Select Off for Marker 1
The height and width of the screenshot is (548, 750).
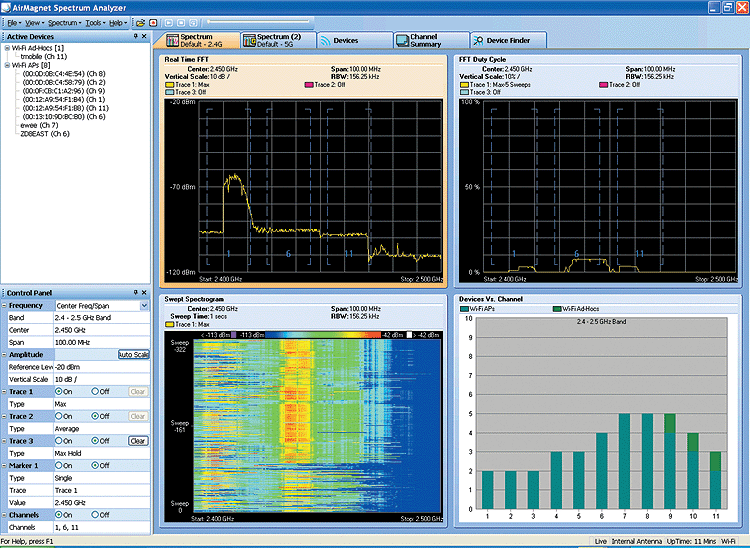click(x=95, y=465)
